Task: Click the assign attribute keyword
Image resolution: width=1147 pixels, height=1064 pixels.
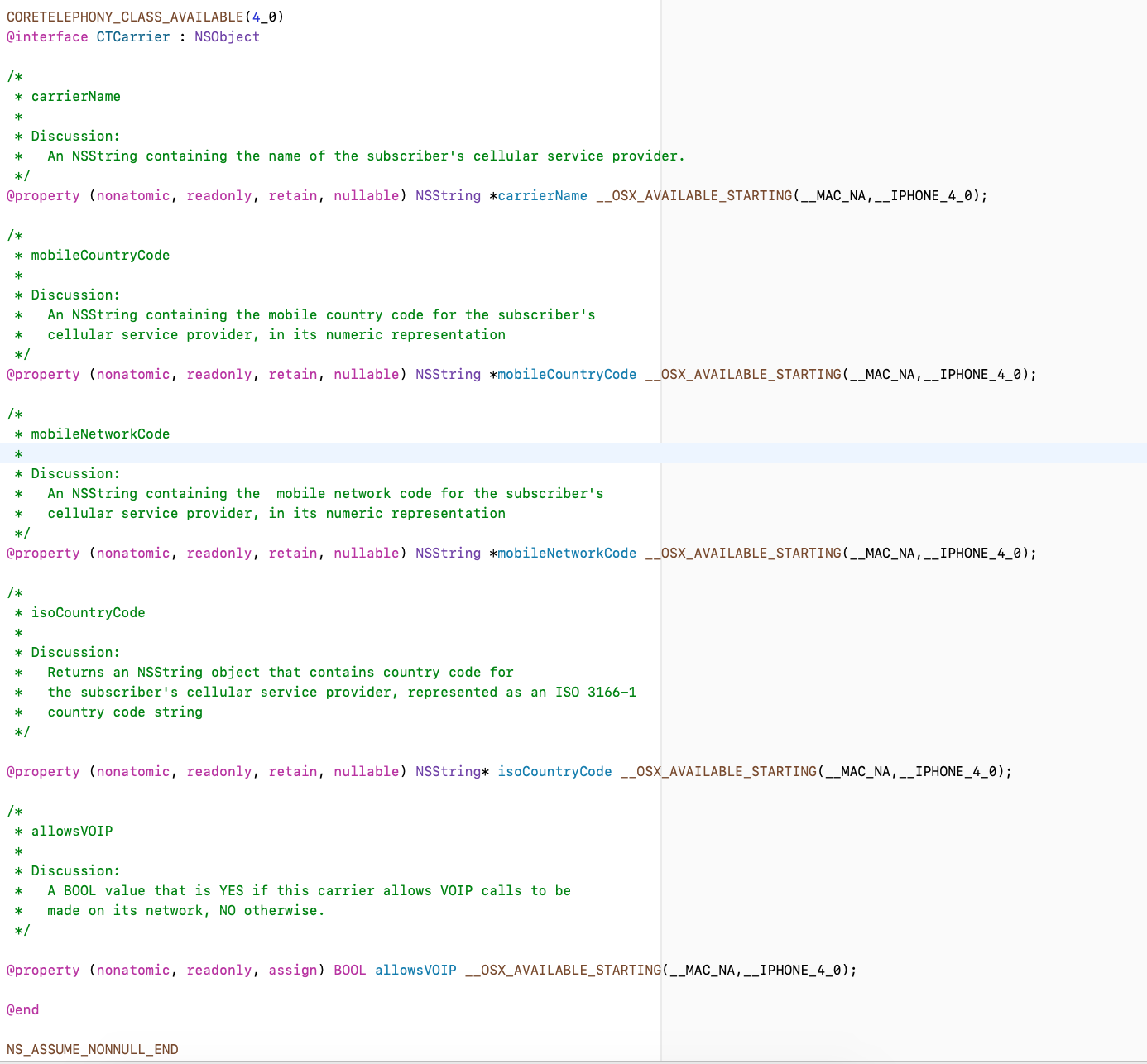Action: tap(293, 970)
